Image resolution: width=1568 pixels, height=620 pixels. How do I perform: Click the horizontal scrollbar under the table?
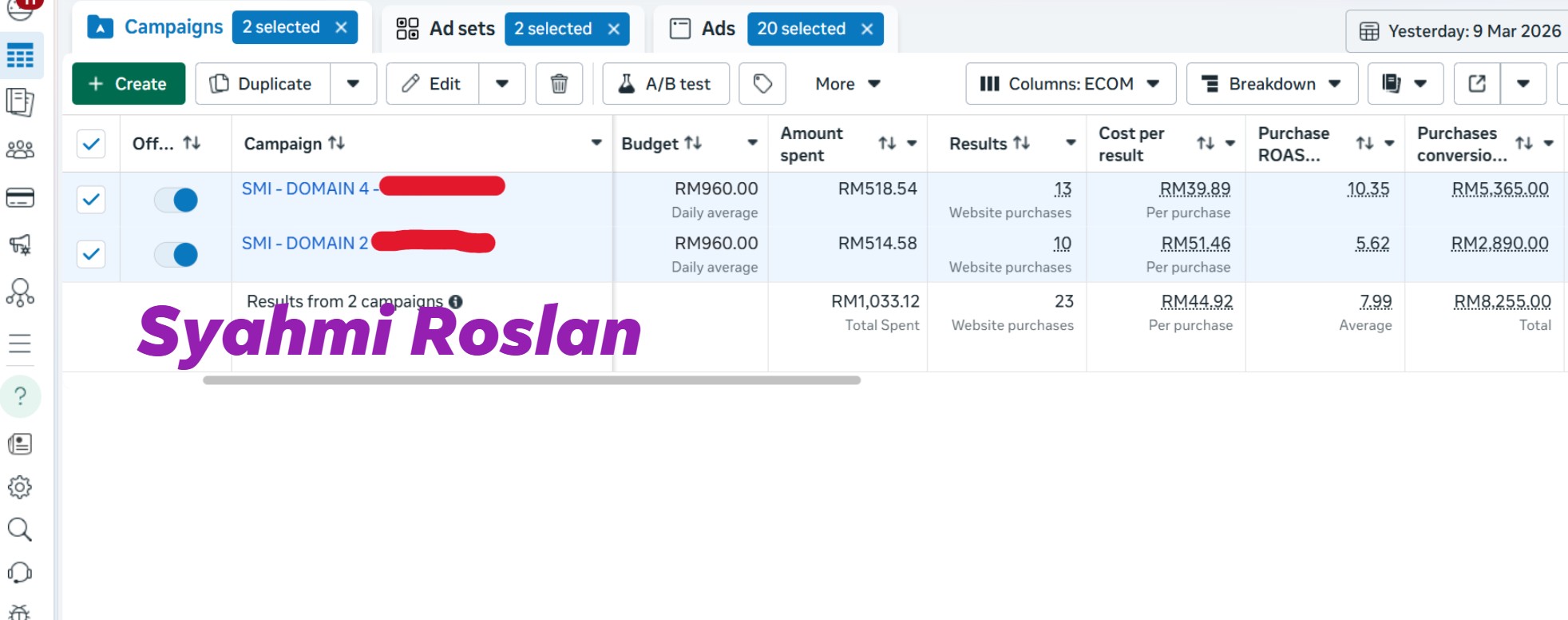click(532, 380)
